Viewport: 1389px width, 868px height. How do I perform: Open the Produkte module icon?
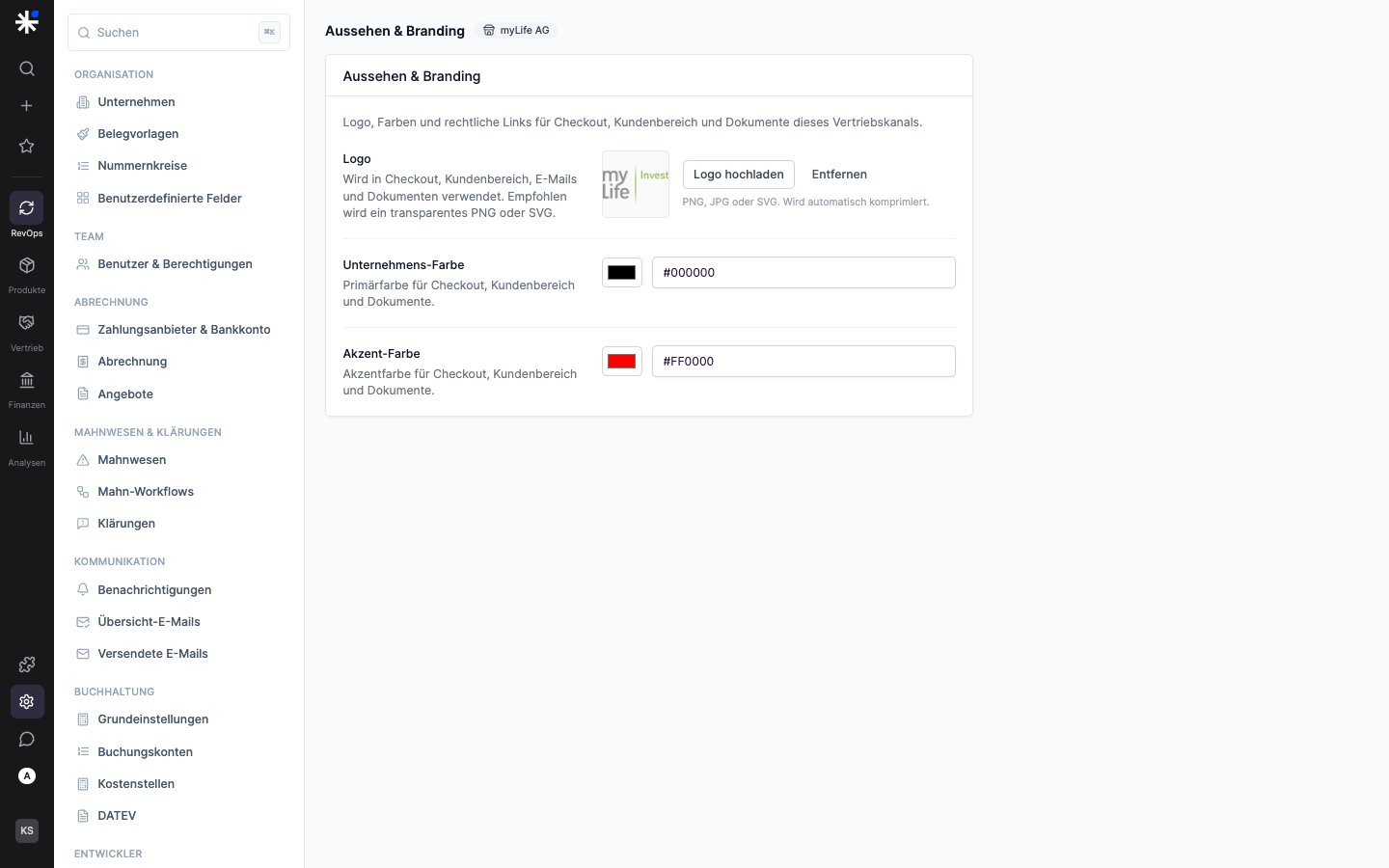[27, 265]
